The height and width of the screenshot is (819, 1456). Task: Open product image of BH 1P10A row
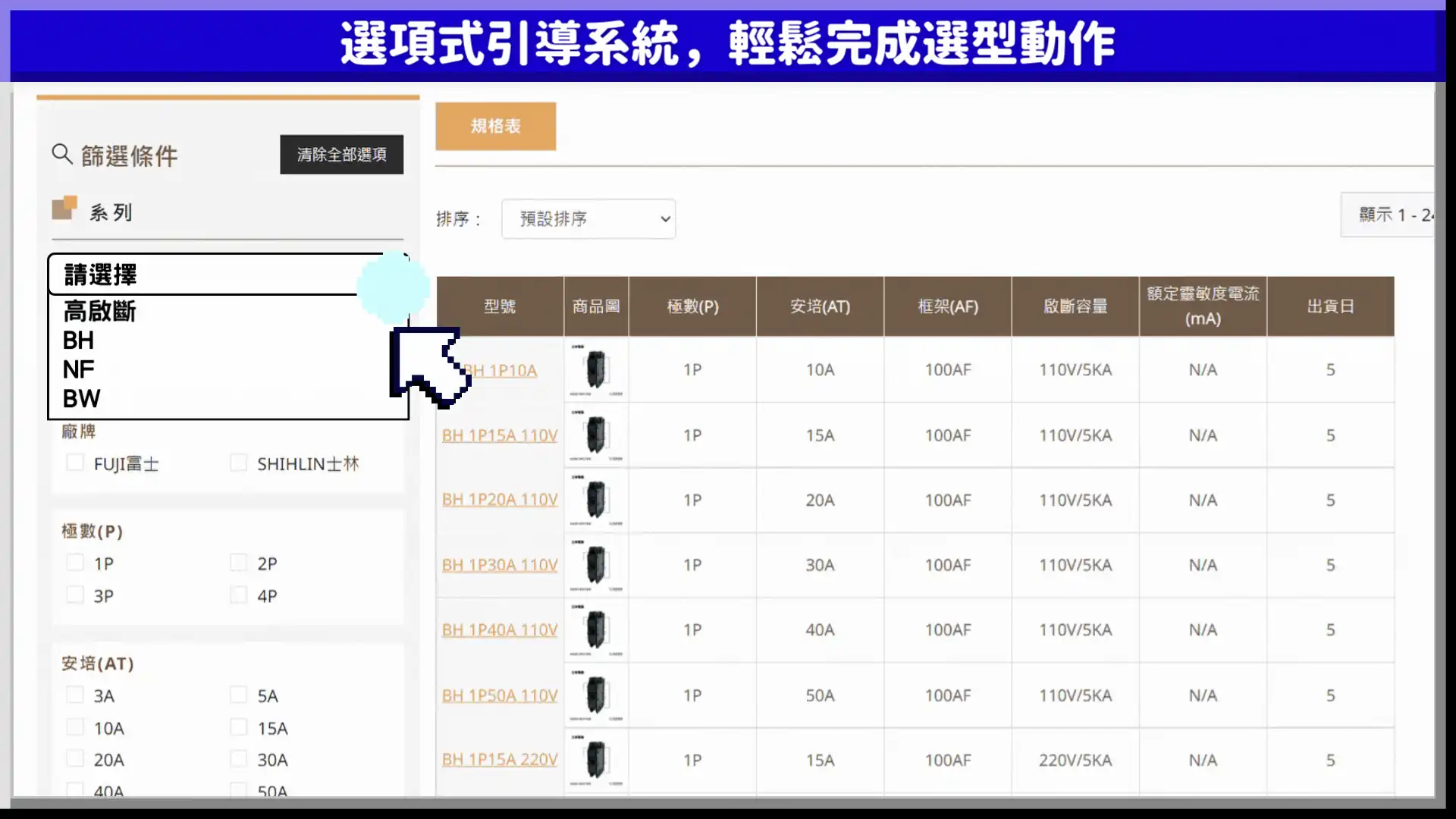pyautogui.click(x=596, y=370)
